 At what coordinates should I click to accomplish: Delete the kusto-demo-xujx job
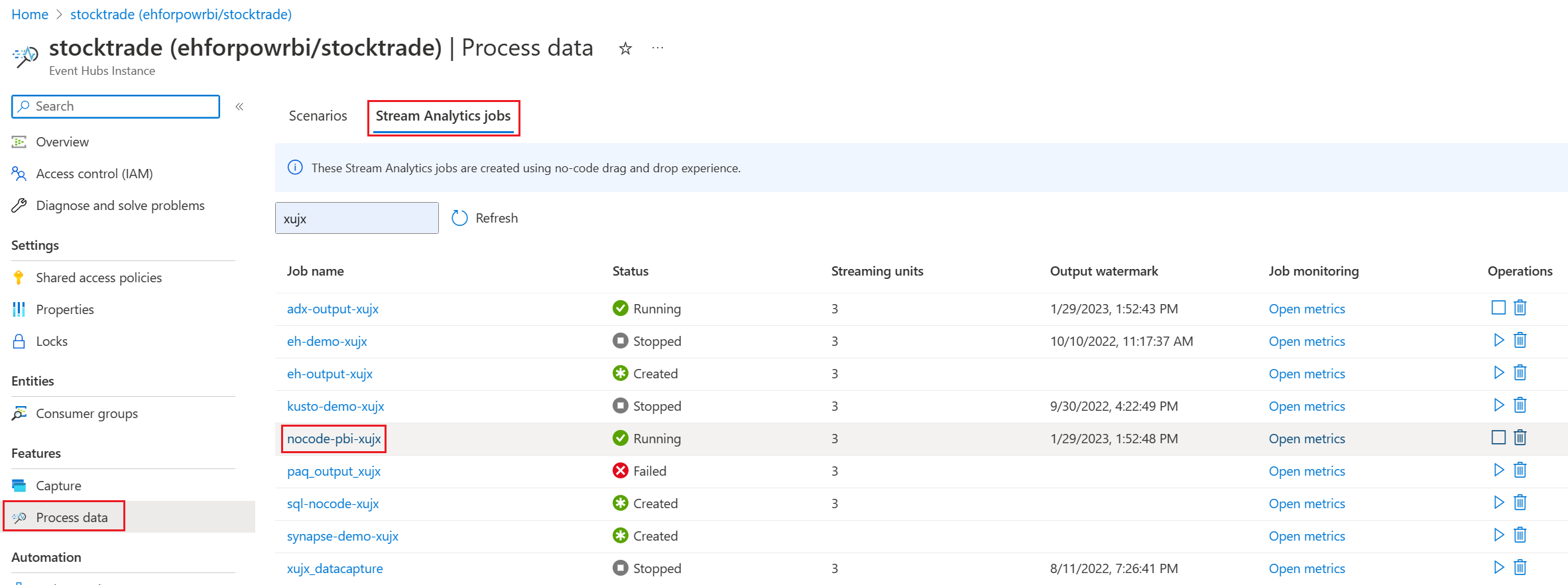pos(1520,405)
